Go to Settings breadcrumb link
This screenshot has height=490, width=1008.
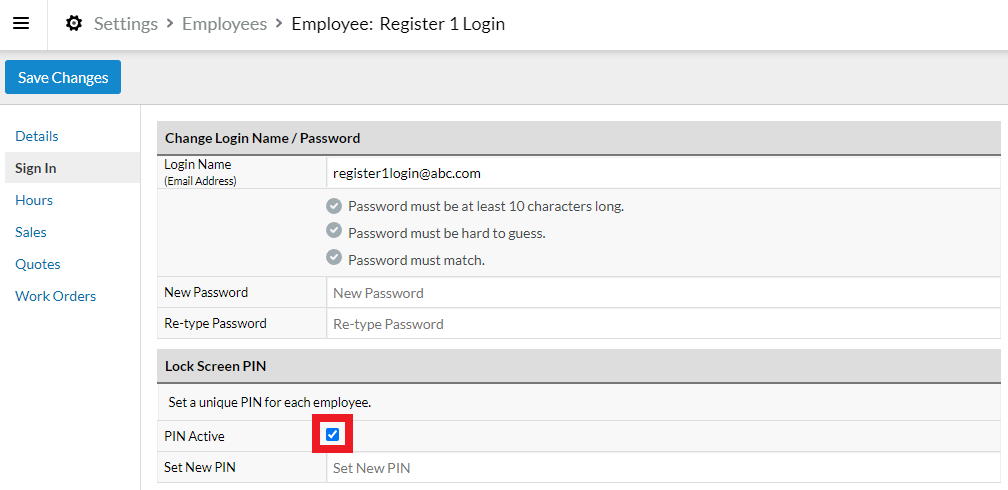tap(126, 24)
